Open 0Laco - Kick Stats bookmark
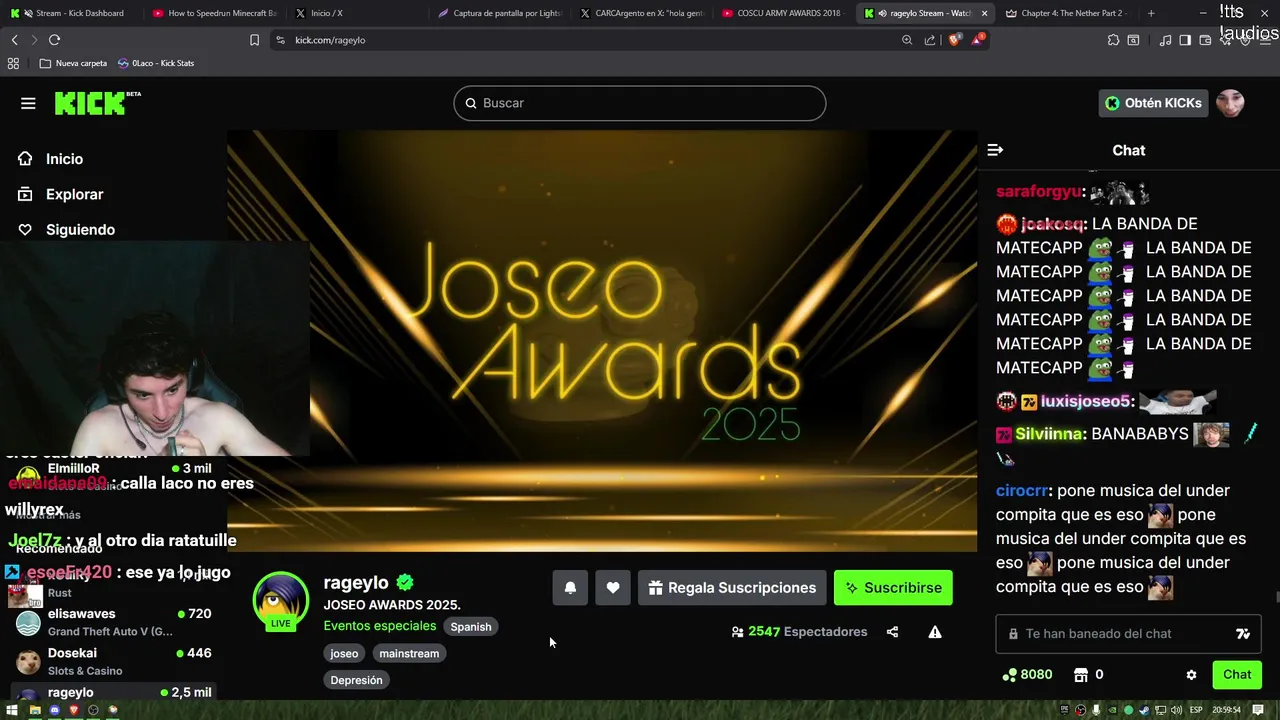1280x720 pixels. coord(156,63)
